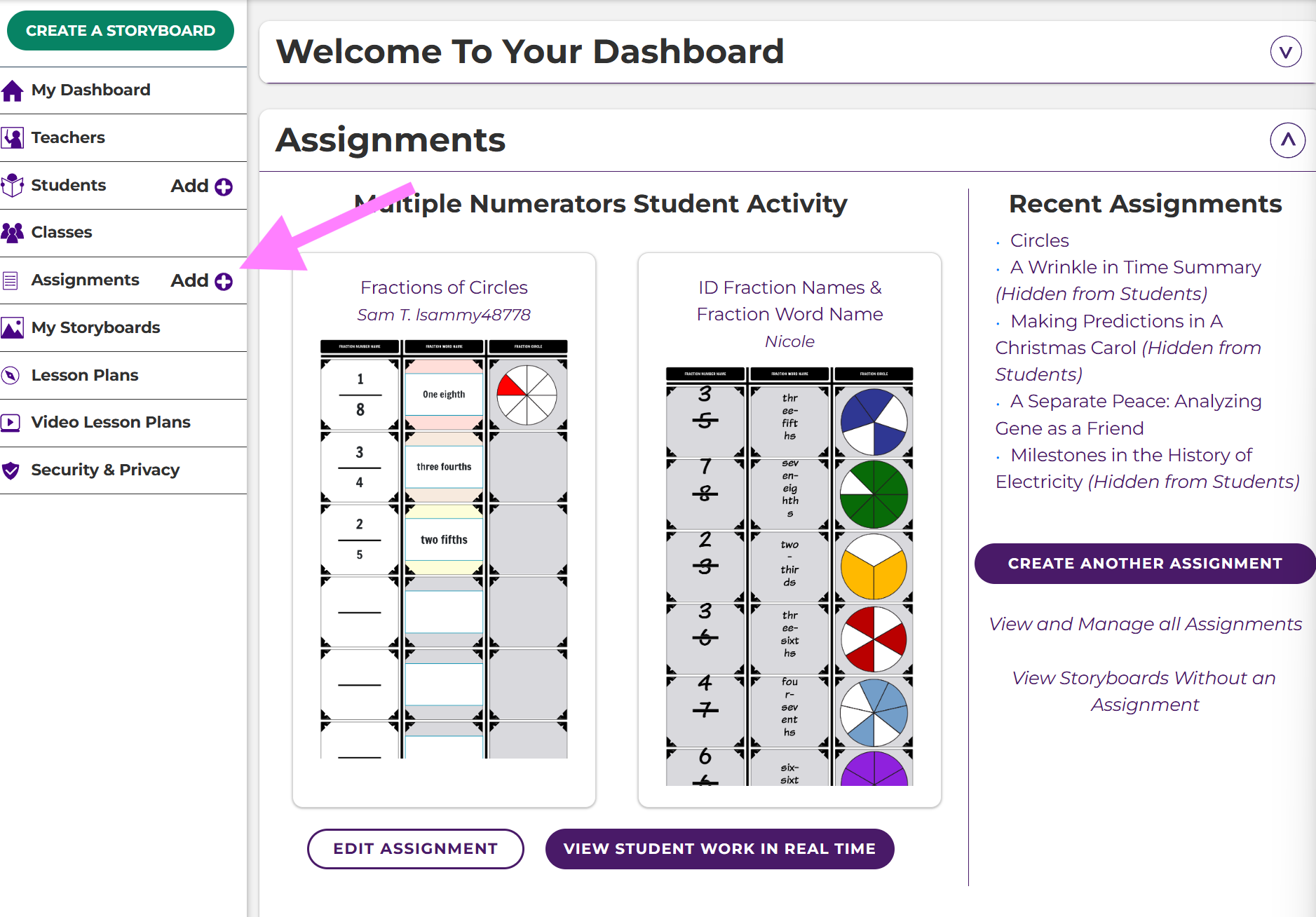Open View and Manage all Assignments link
This screenshot has height=917, width=1316.
[x=1145, y=624]
